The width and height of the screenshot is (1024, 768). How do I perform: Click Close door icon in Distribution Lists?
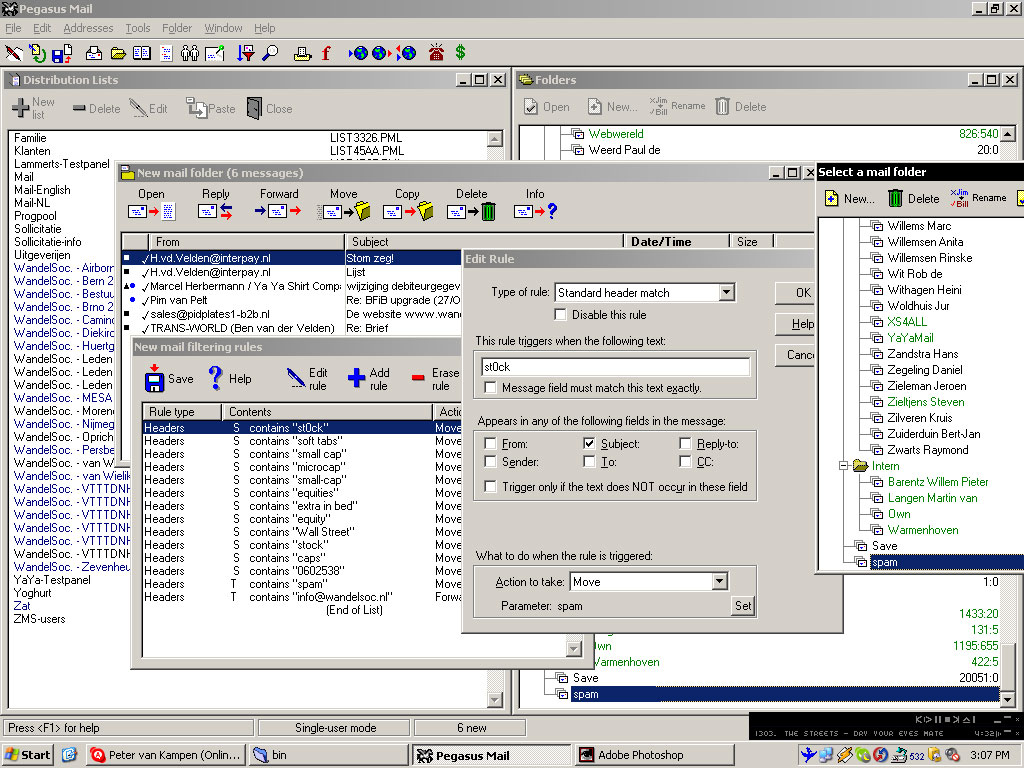[254, 108]
